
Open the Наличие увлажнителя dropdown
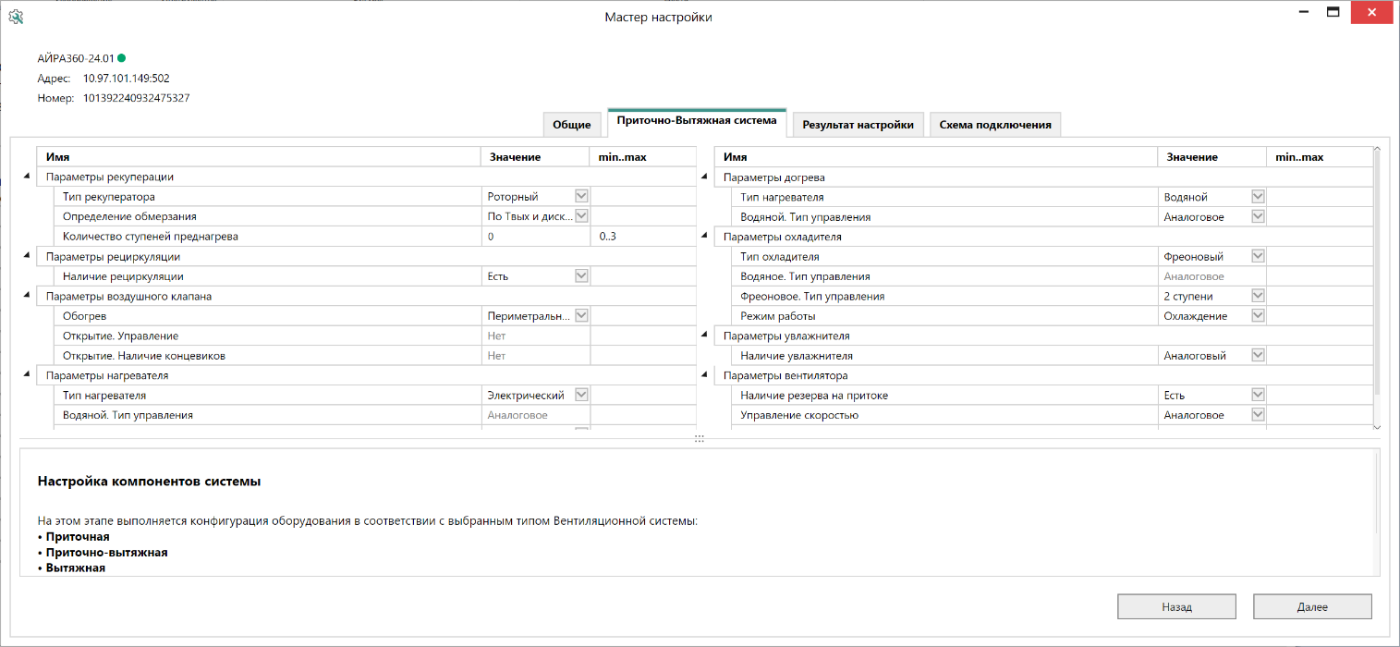click(x=1258, y=355)
